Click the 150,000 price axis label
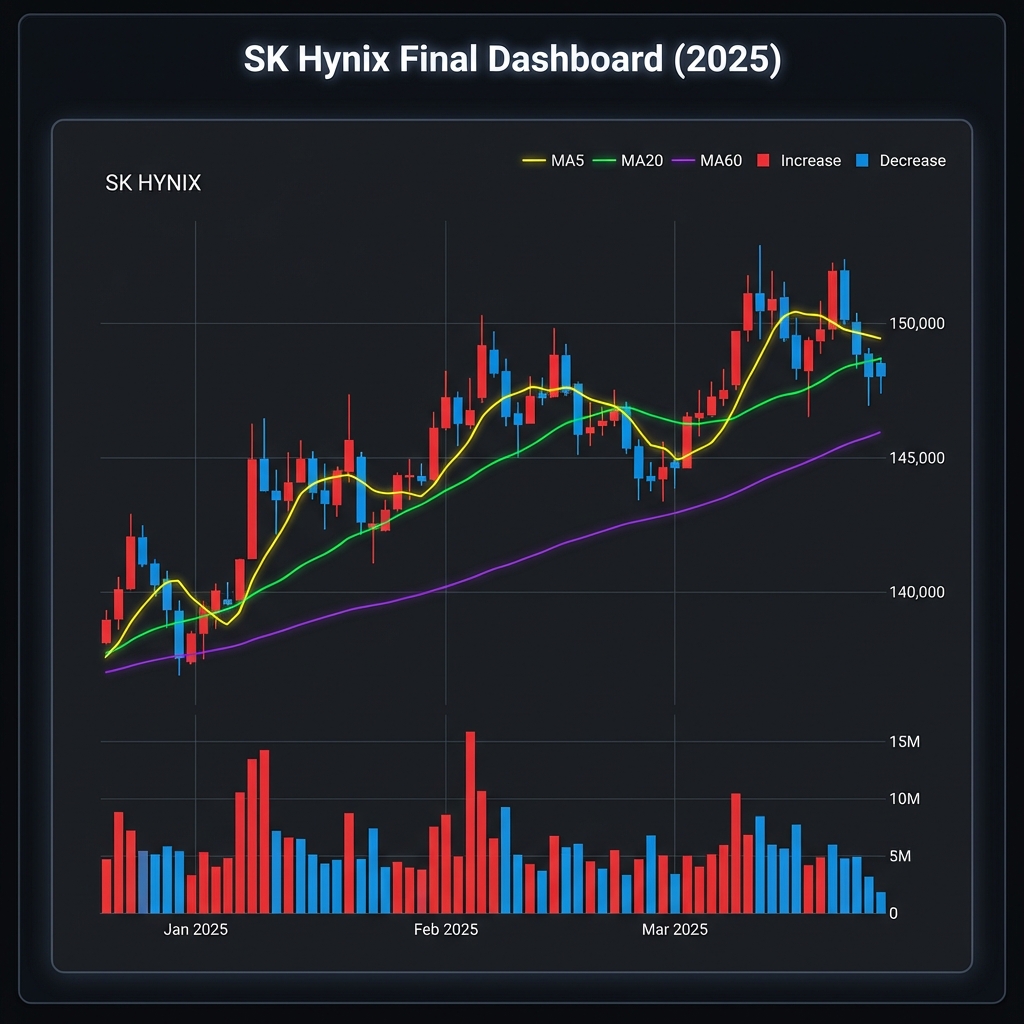1024x1024 pixels. [917, 323]
